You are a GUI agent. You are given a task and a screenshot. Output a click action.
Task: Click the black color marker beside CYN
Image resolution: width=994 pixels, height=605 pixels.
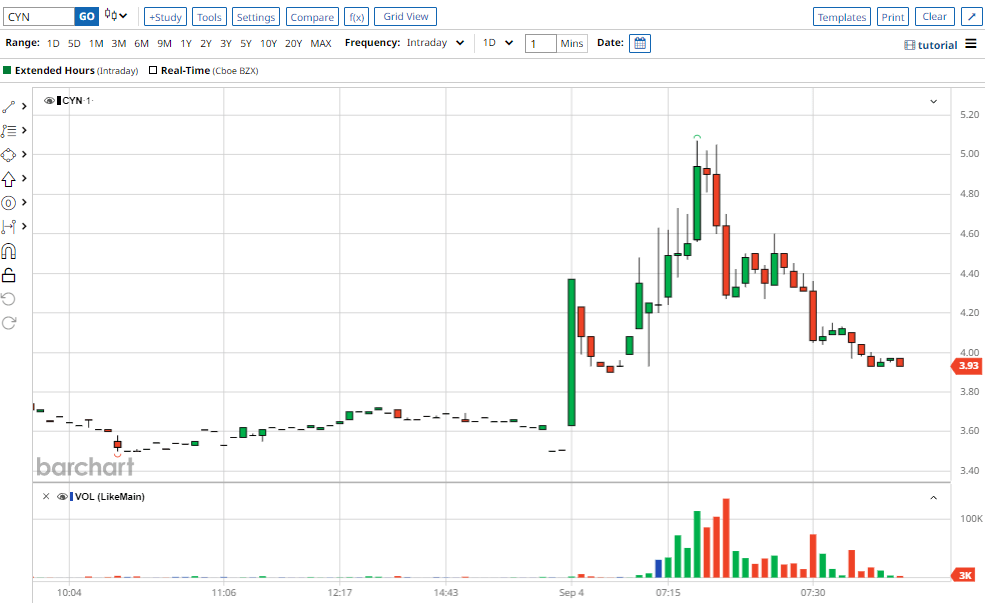pyautogui.click(x=59, y=101)
